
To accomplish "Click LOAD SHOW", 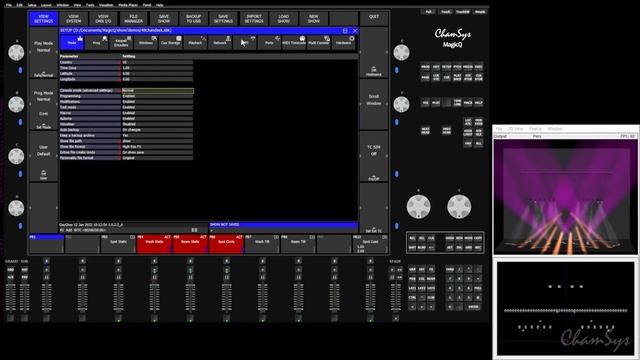I will pyautogui.click(x=284, y=19).
